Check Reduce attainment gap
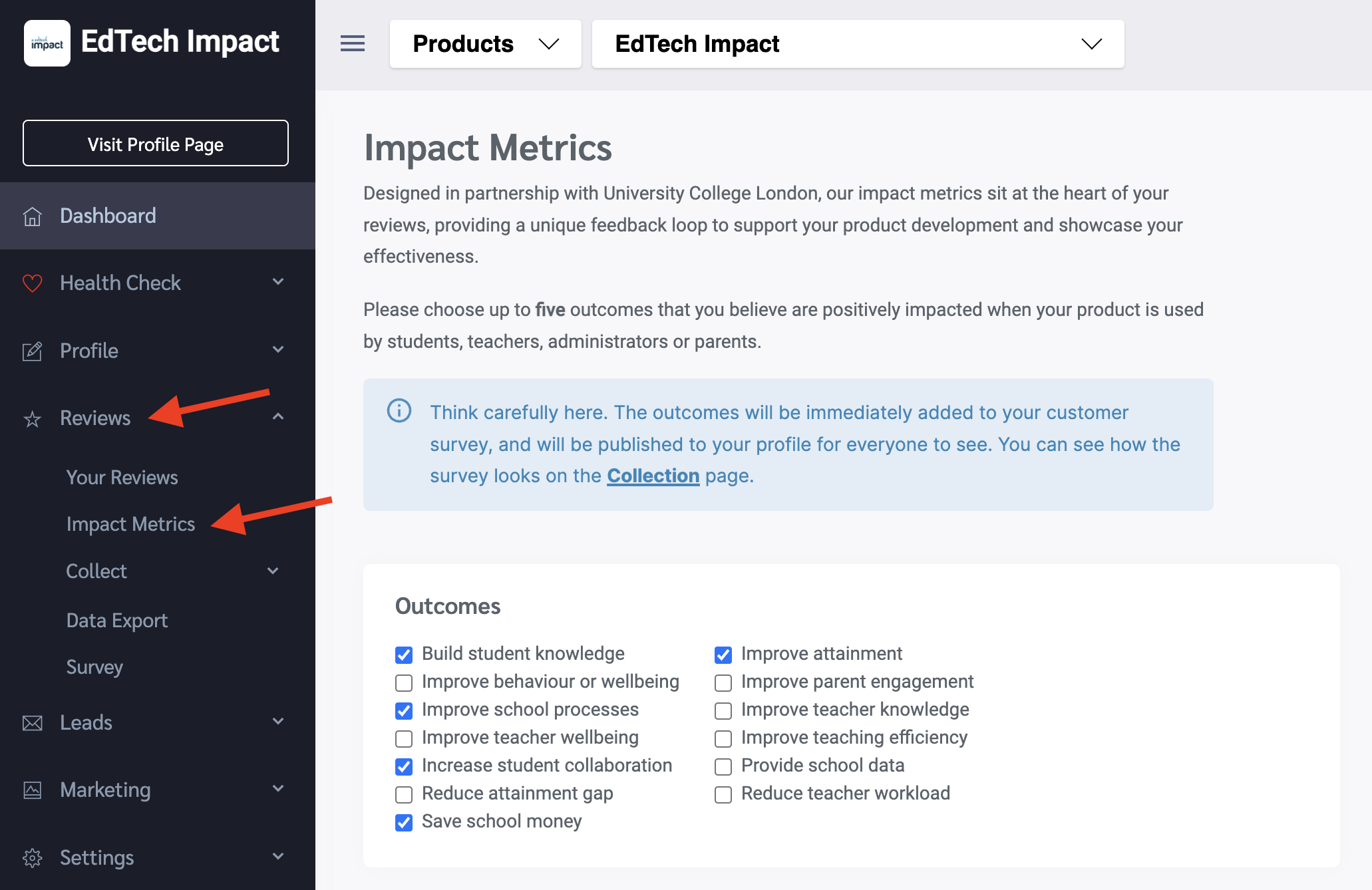The height and width of the screenshot is (890, 1372). [404, 794]
